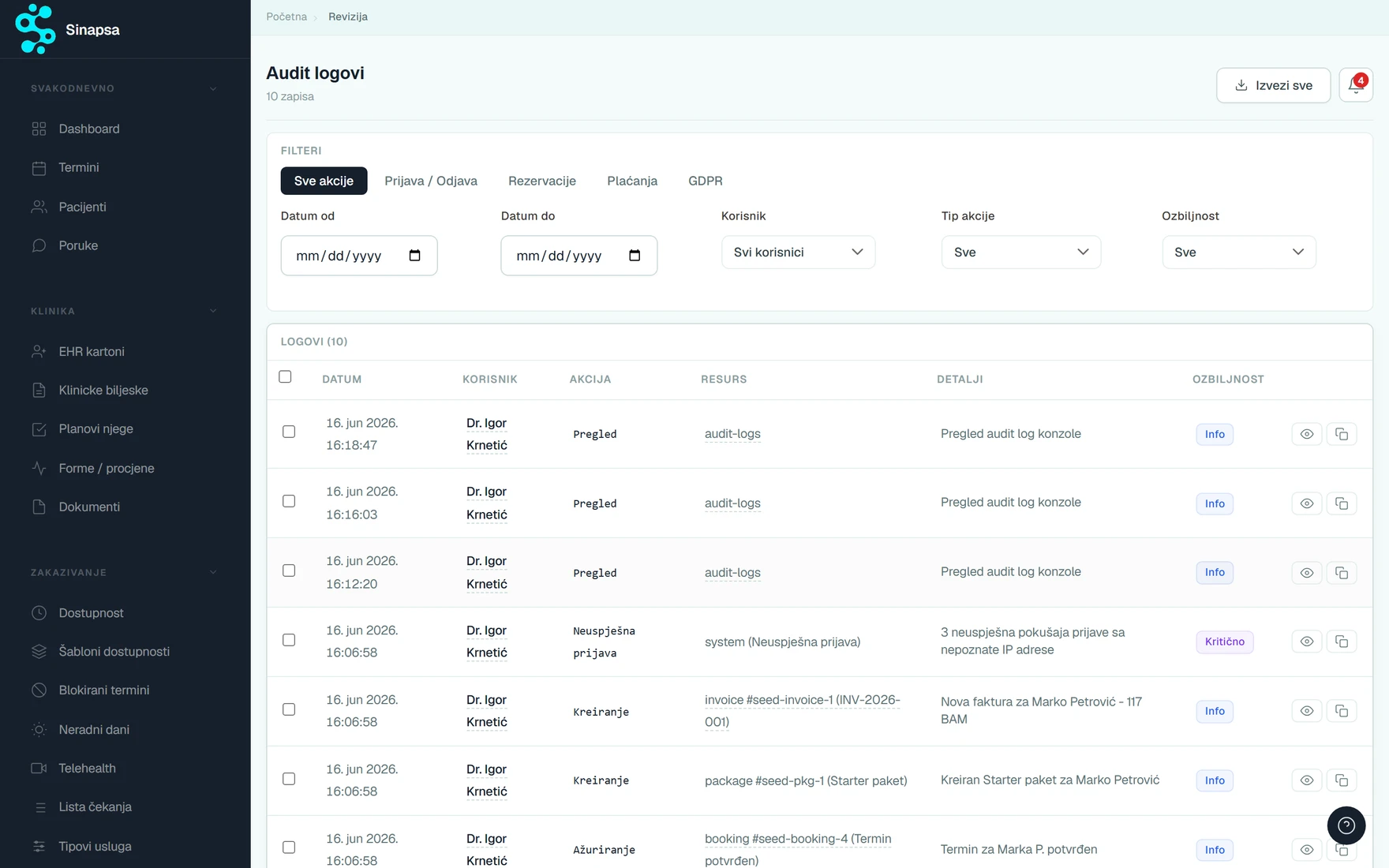Open the Korisnik Svi korisnici dropdown
Screen dimensions: 1389x868
[x=798, y=253]
